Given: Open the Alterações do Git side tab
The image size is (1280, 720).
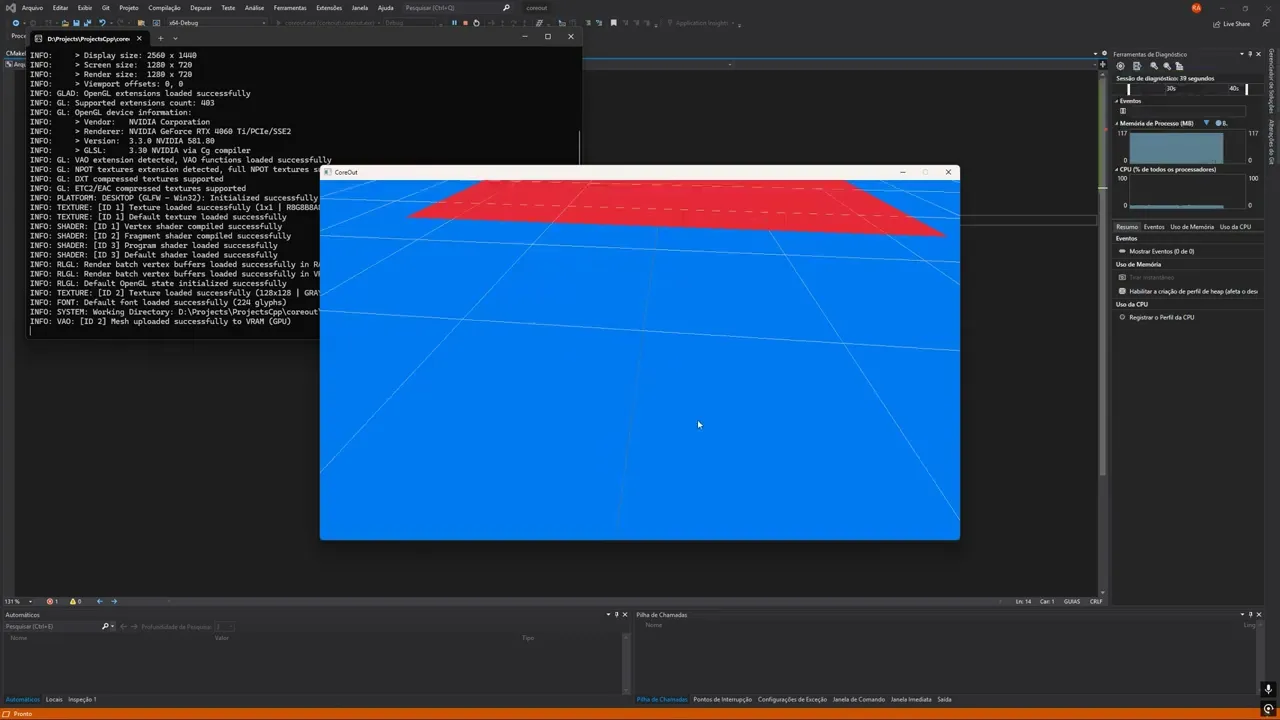Looking at the screenshot, I should [1270, 142].
